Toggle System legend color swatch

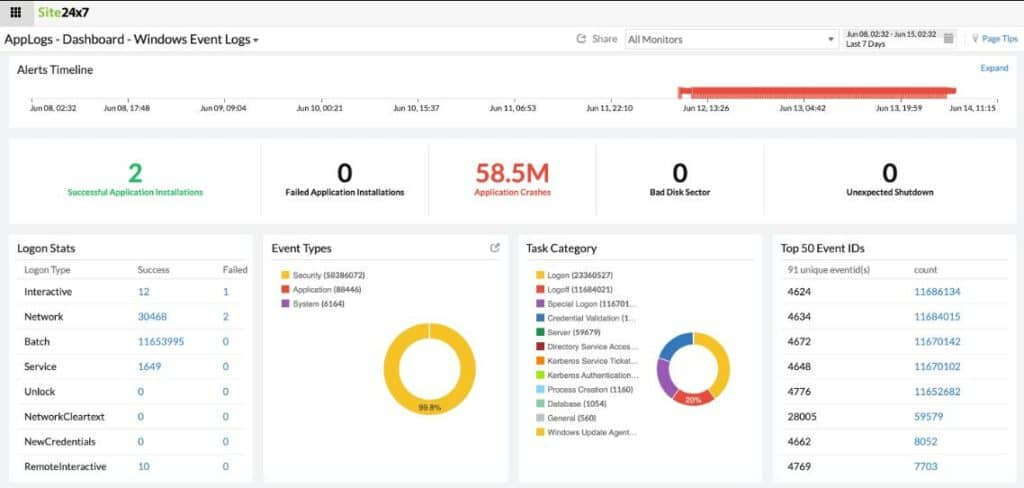(x=285, y=304)
